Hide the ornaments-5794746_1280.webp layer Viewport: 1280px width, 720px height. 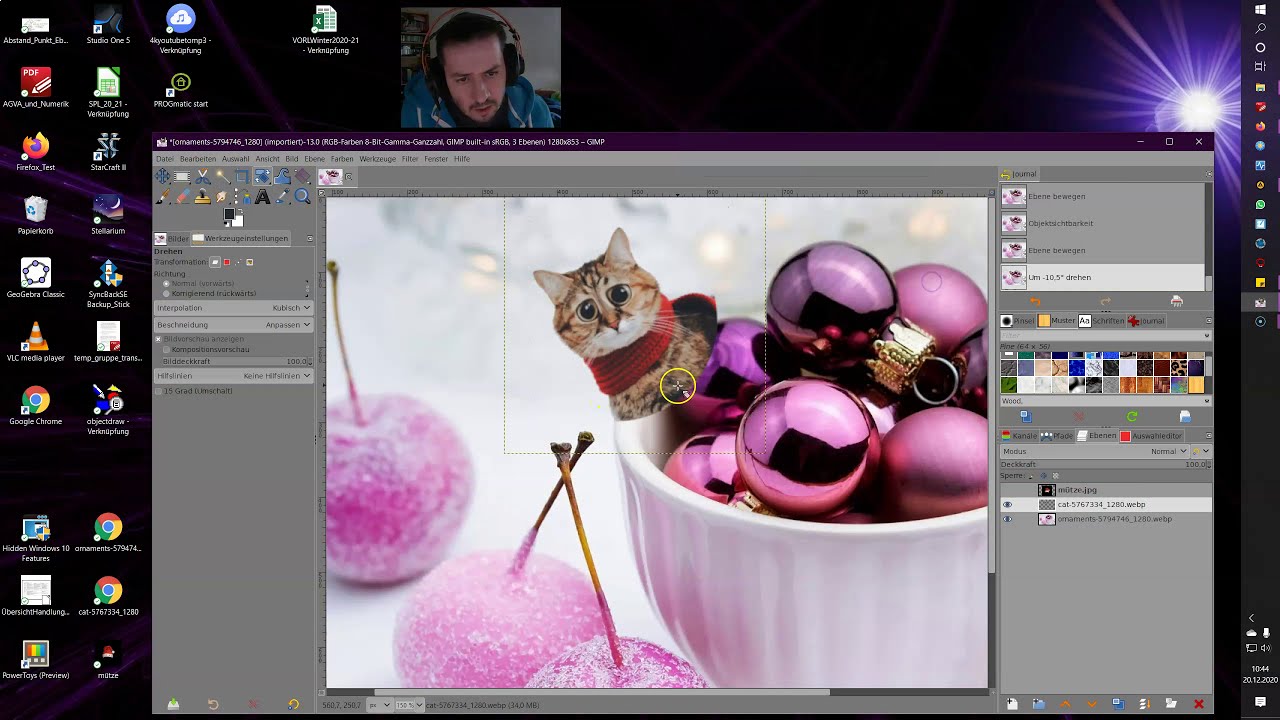1008,520
